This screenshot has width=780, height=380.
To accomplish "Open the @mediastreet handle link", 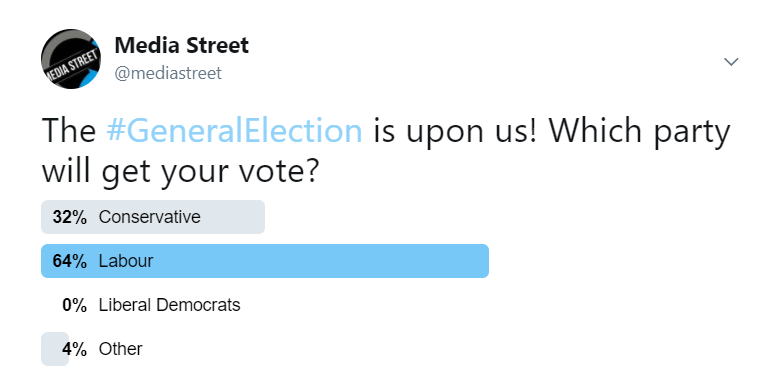I will pos(168,73).
